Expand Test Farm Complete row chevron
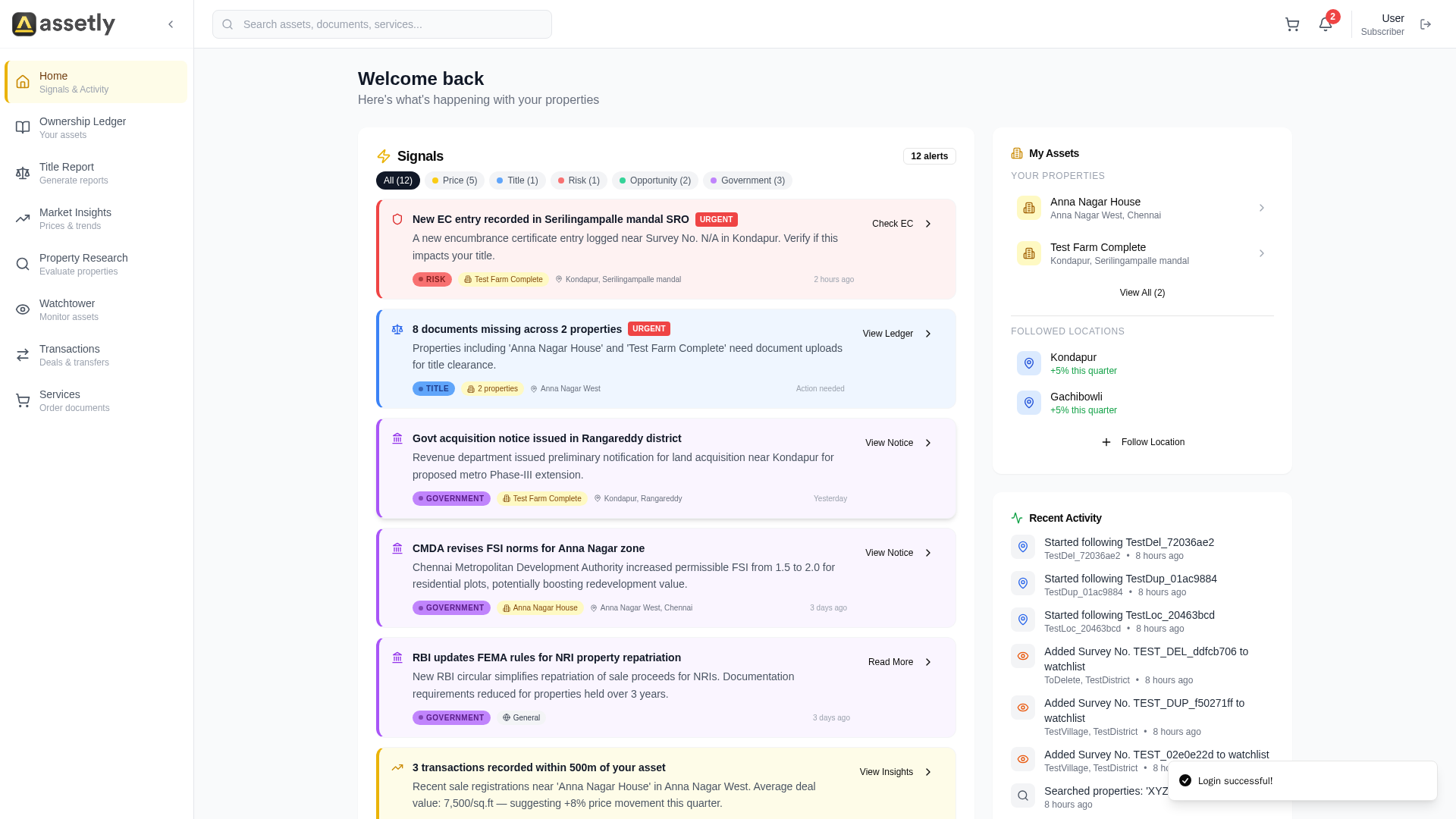The height and width of the screenshot is (819, 1456). 1262,253
